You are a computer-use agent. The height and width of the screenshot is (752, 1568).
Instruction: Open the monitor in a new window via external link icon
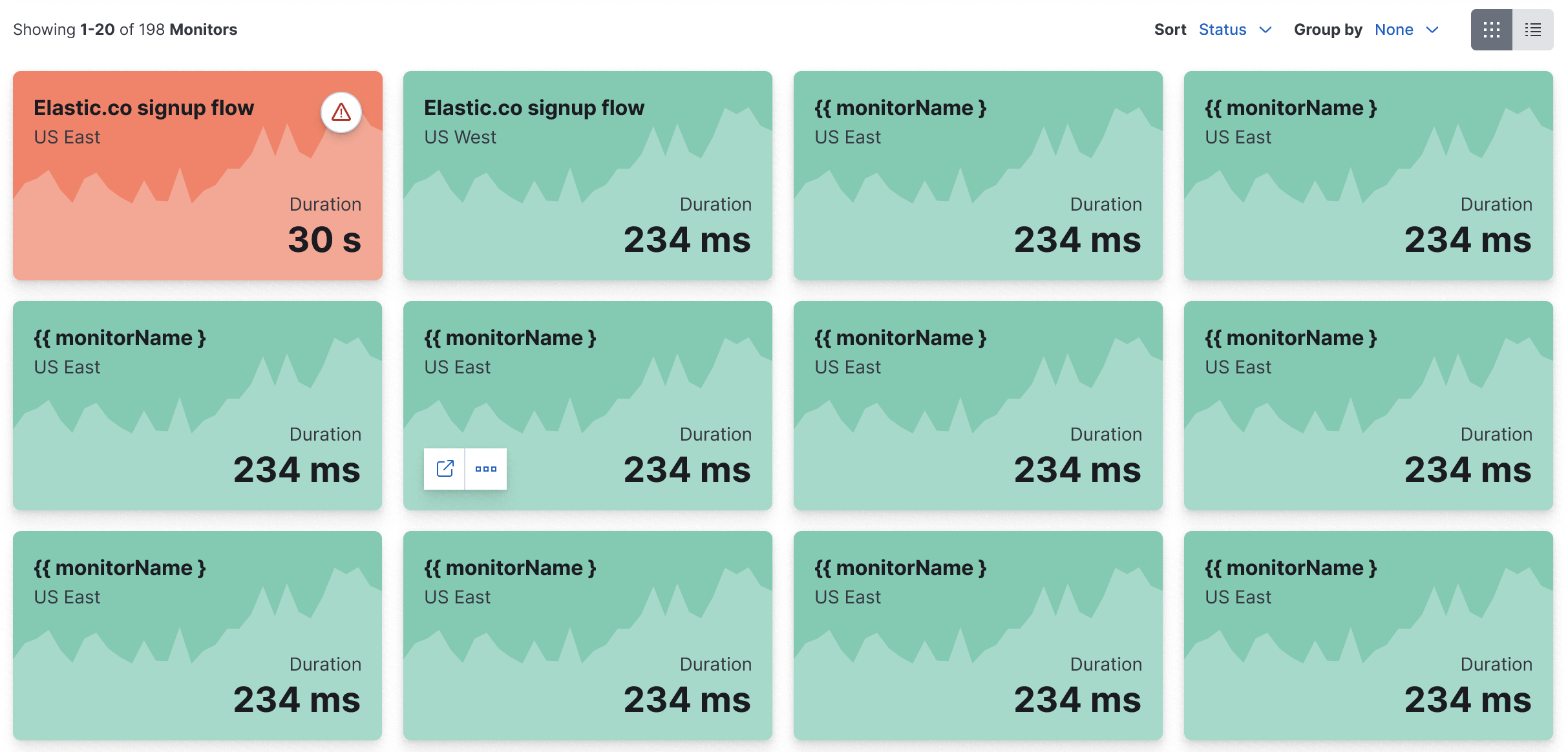[444, 468]
